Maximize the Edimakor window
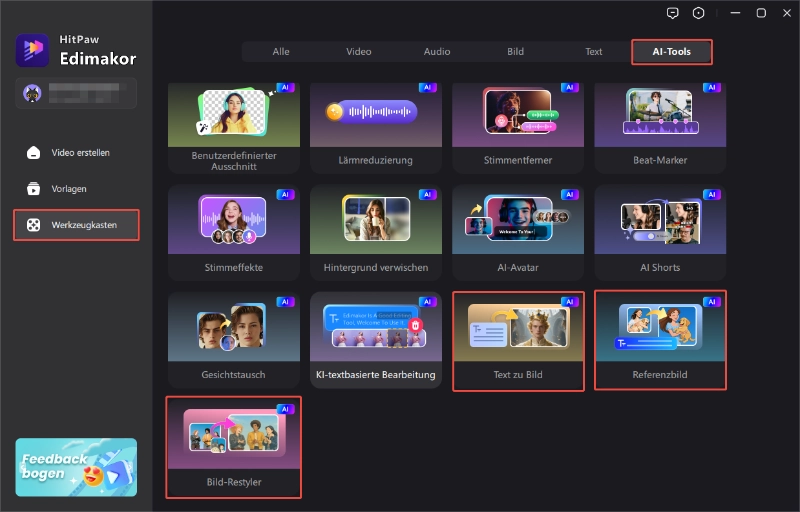This screenshot has height=512, width=800. pyautogui.click(x=761, y=13)
